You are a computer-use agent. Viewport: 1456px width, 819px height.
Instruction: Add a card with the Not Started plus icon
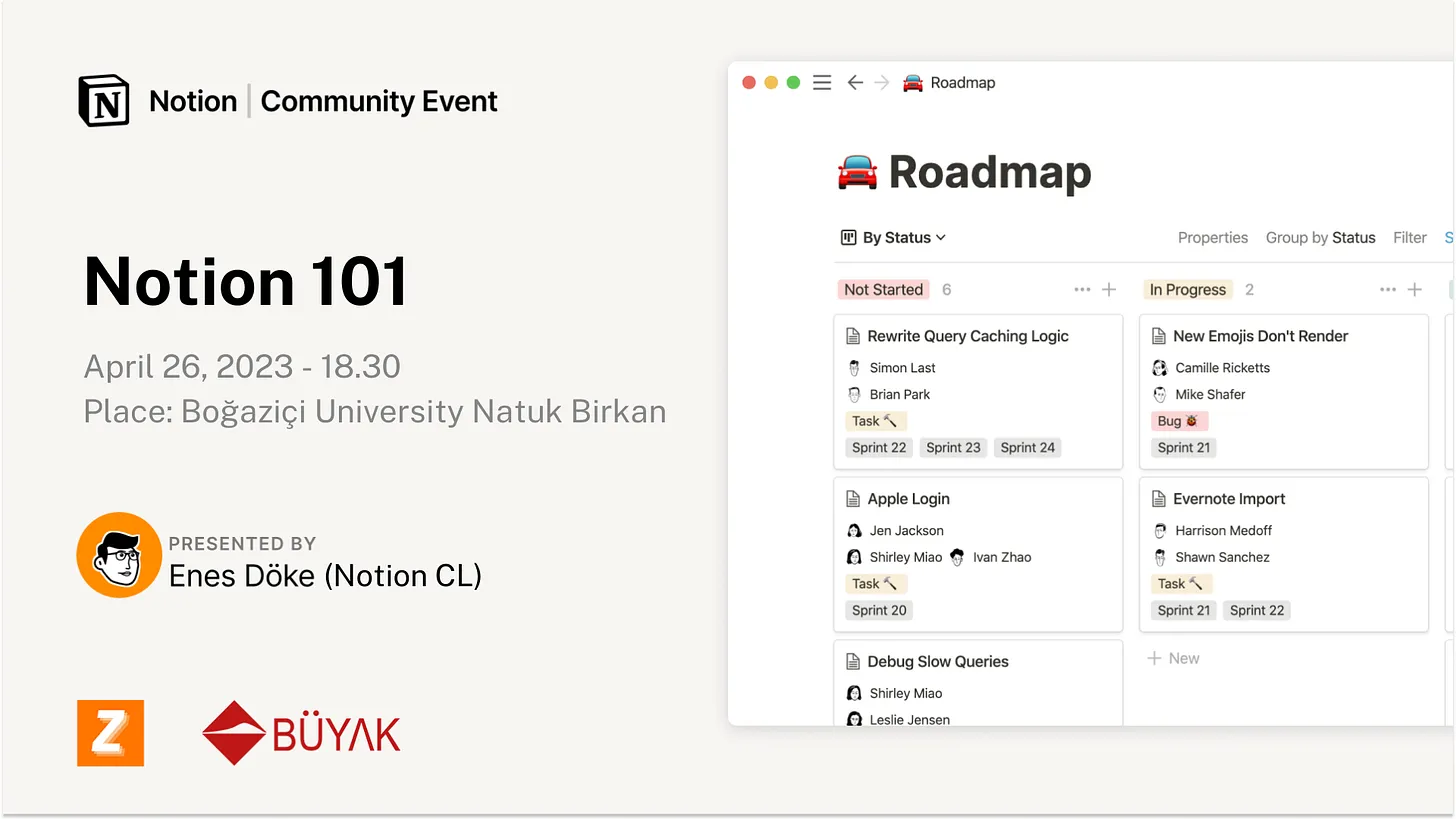(x=1109, y=290)
